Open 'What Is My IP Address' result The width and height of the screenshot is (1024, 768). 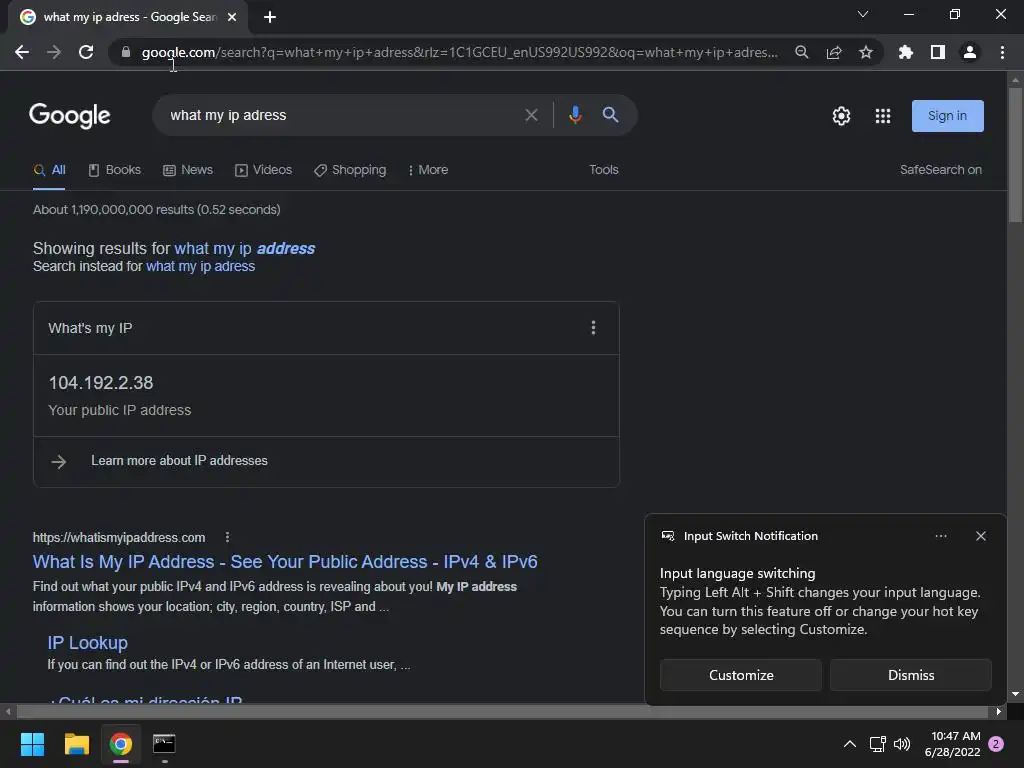pos(285,562)
